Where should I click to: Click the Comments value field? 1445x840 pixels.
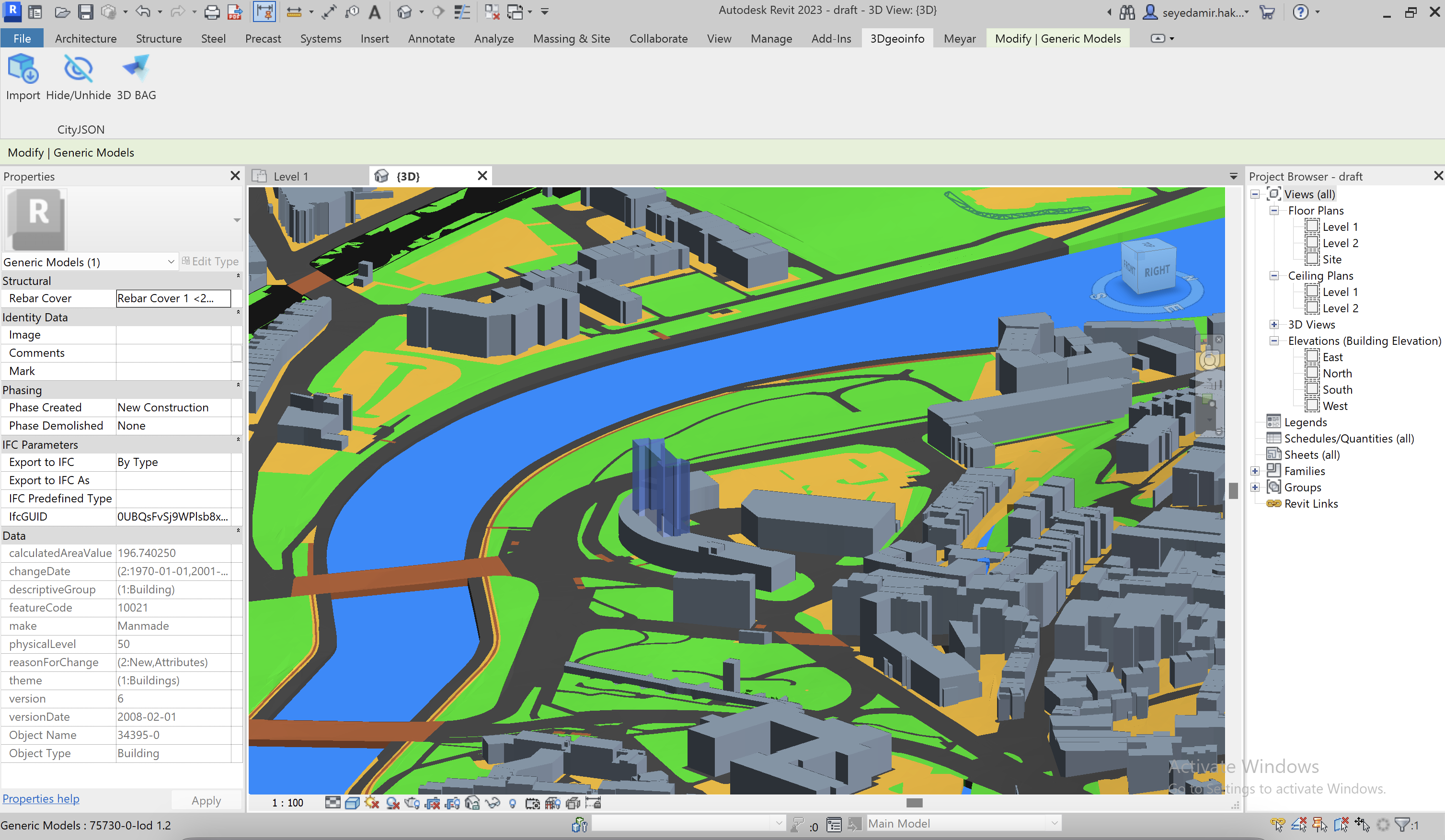click(x=173, y=353)
